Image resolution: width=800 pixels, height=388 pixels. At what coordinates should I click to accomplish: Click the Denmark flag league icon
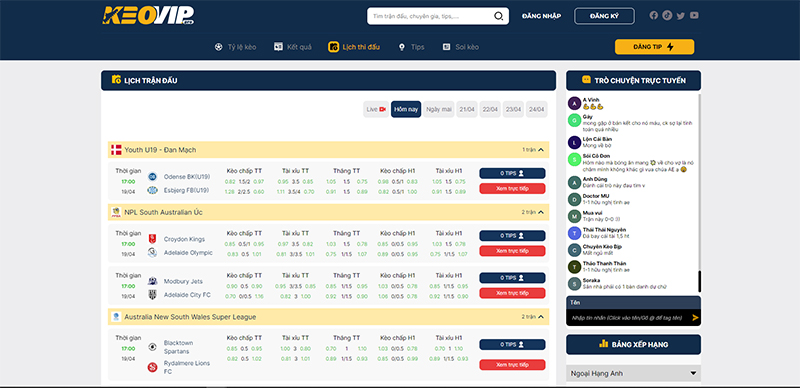116,150
